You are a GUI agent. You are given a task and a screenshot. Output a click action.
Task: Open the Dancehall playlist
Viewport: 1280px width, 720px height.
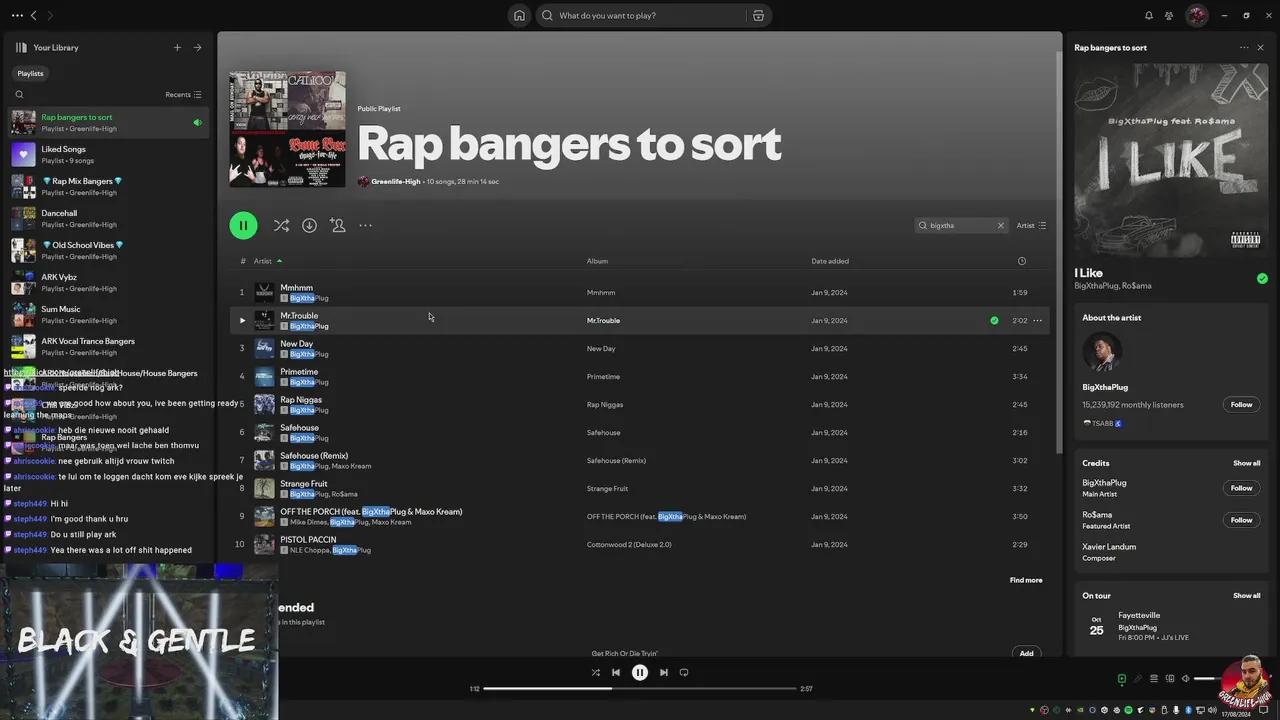[x=108, y=218]
